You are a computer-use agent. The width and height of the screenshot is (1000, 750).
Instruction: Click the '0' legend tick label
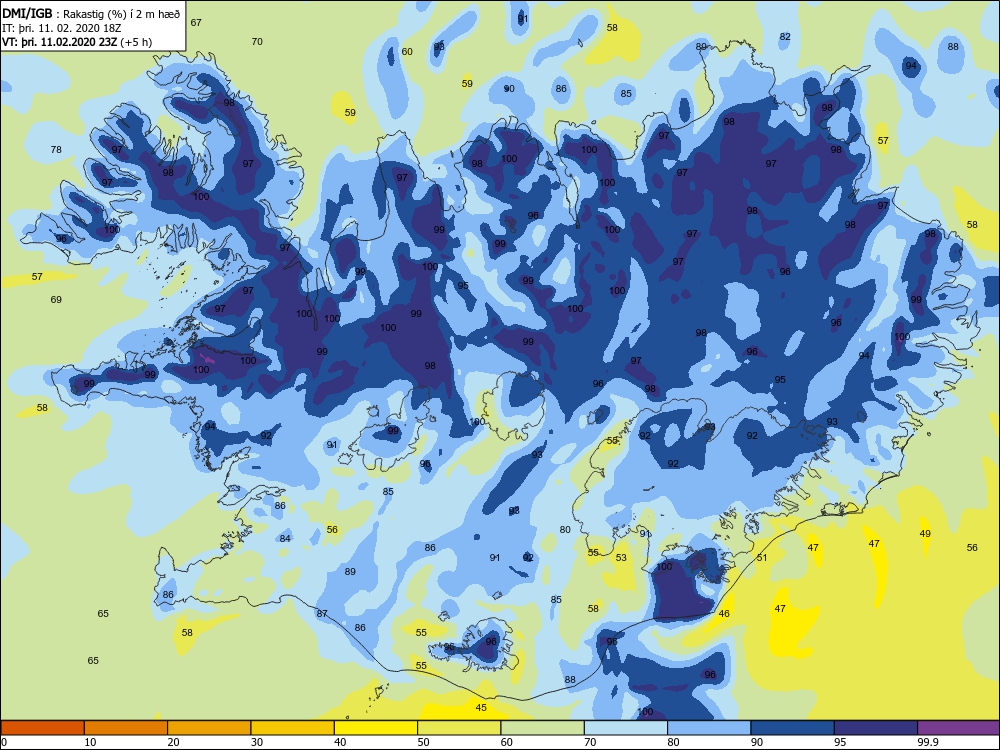point(4,742)
